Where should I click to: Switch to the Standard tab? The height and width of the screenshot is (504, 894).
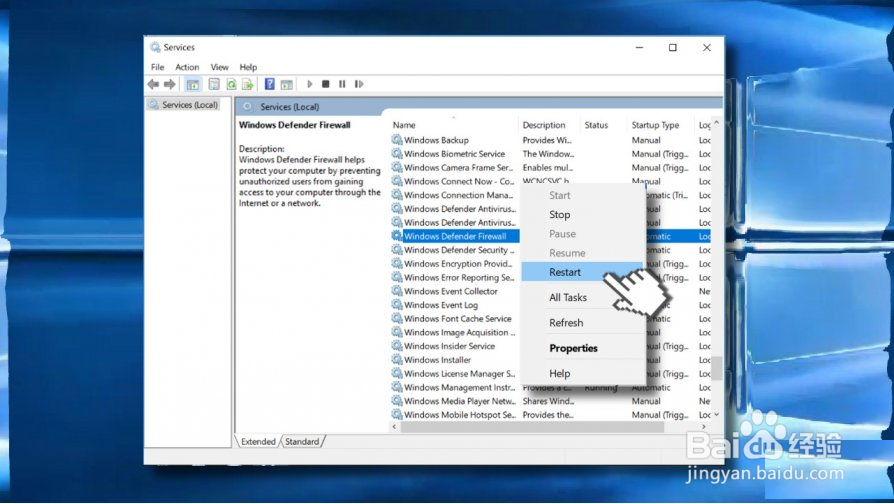point(302,441)
